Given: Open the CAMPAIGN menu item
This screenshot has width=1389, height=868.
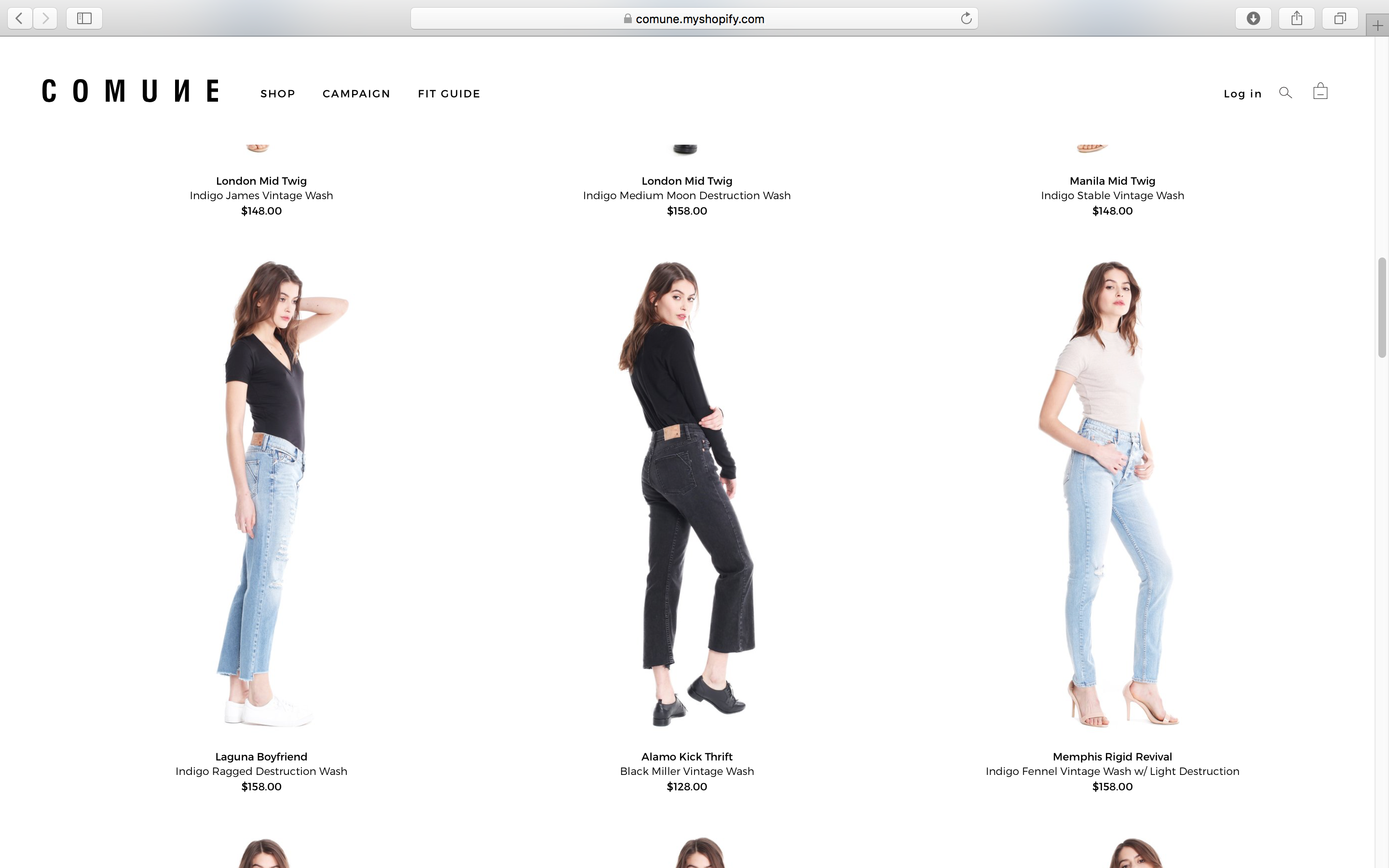Looking at the screenshot, I should click(x=356, y=94).
